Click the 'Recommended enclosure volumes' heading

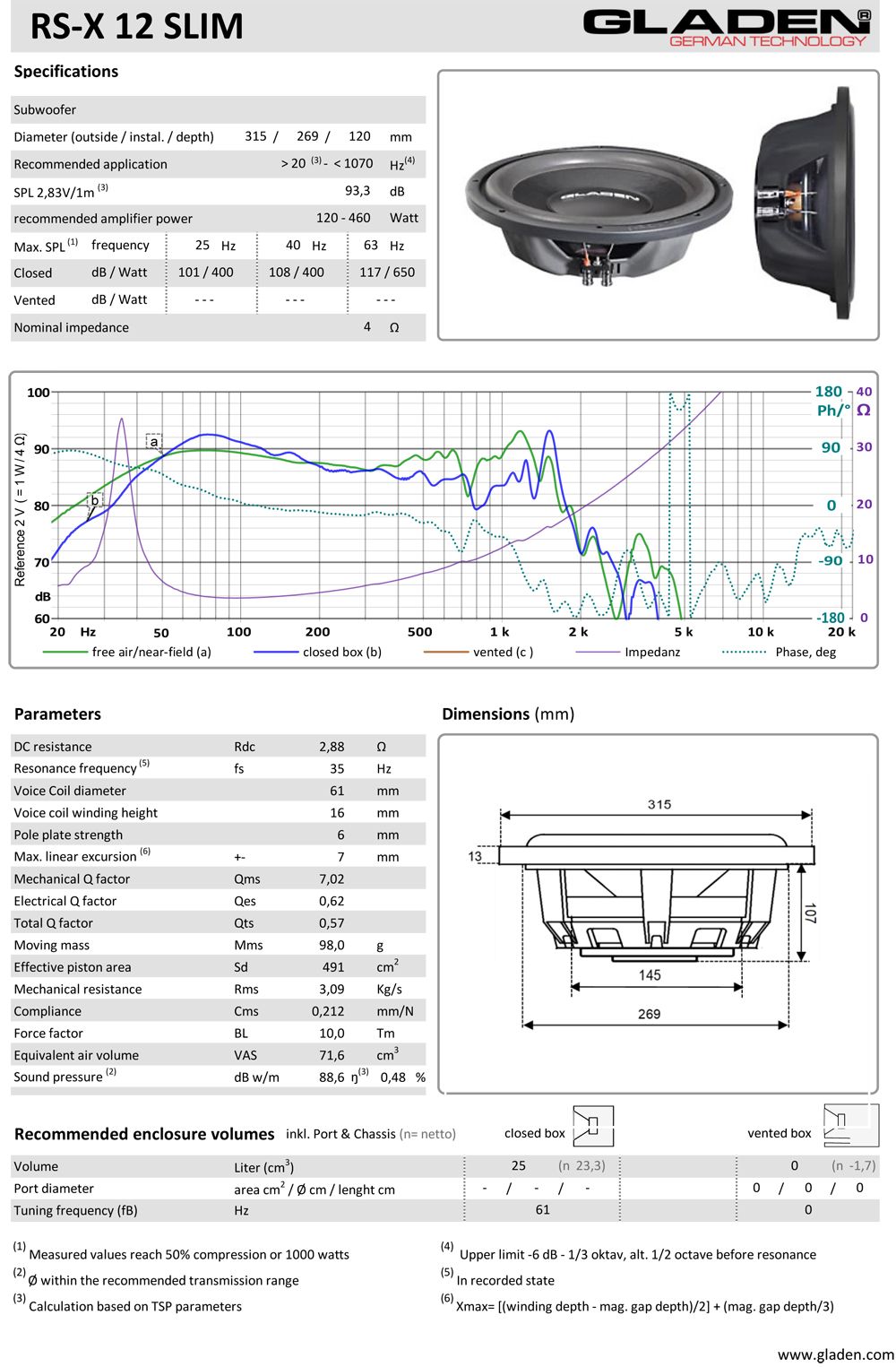pos(144,1134)
